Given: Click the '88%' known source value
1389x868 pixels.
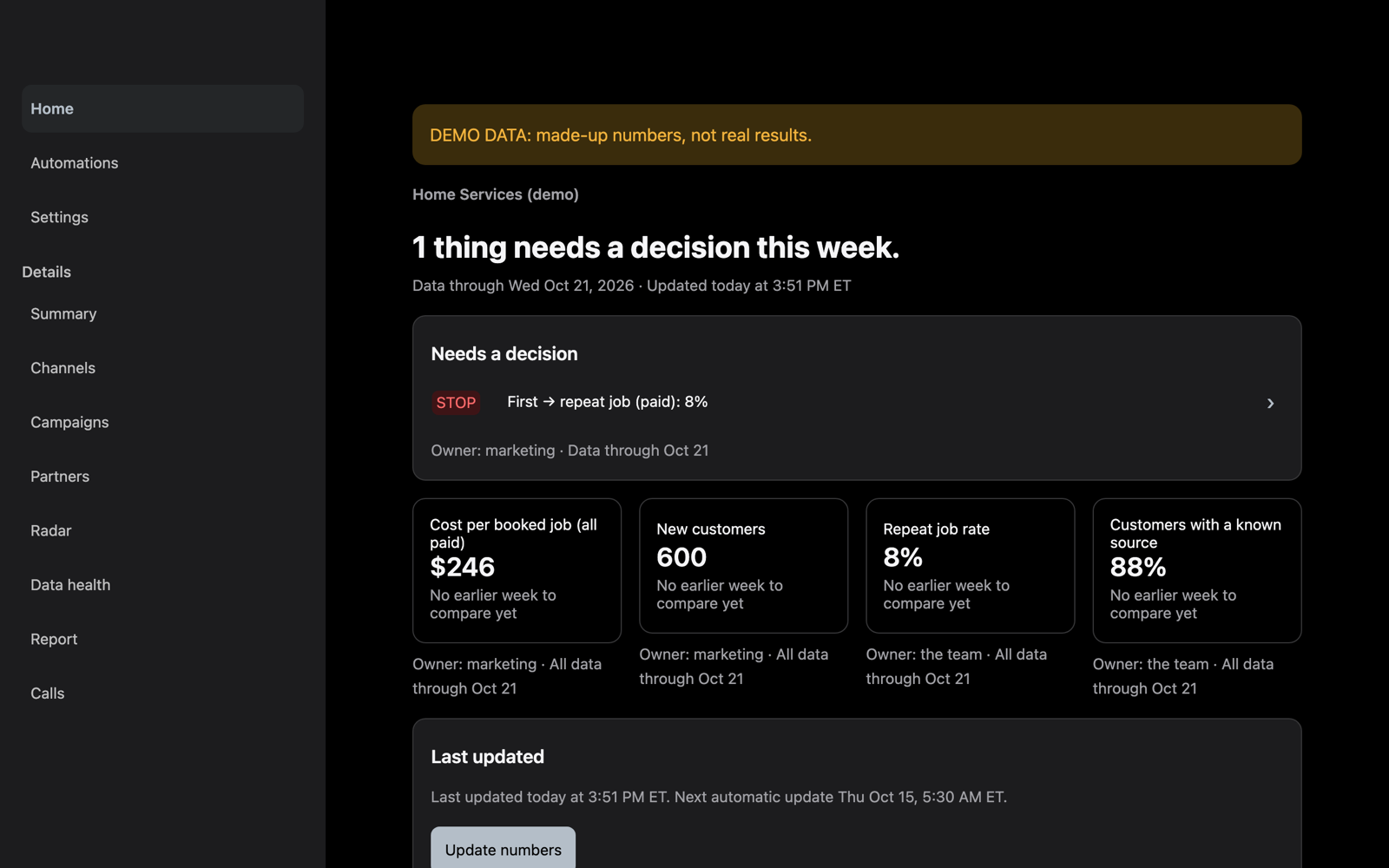Looking at the screenshot, I should point(1138,568).
